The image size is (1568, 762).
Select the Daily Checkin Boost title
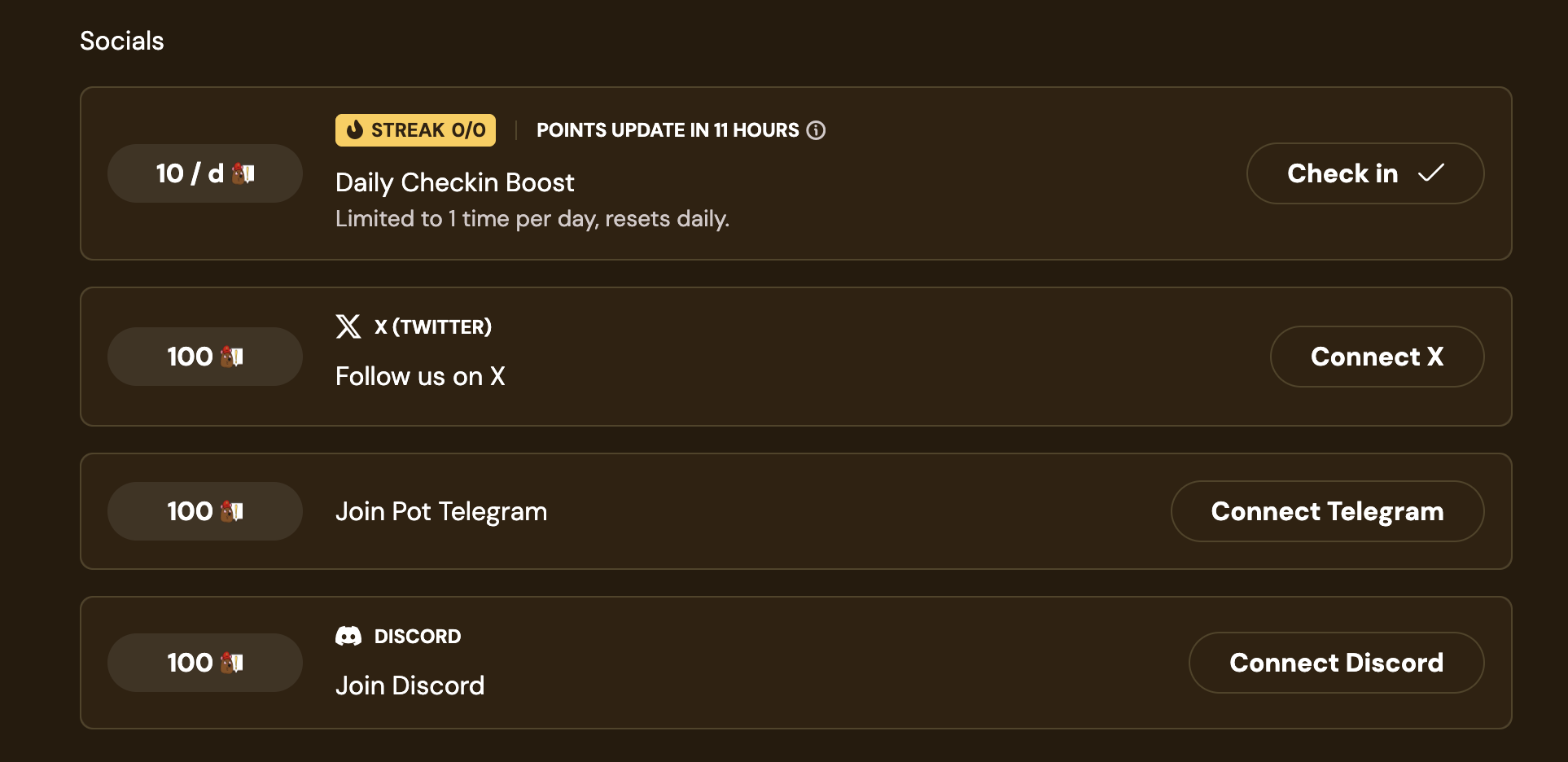(x=454, y=182)
